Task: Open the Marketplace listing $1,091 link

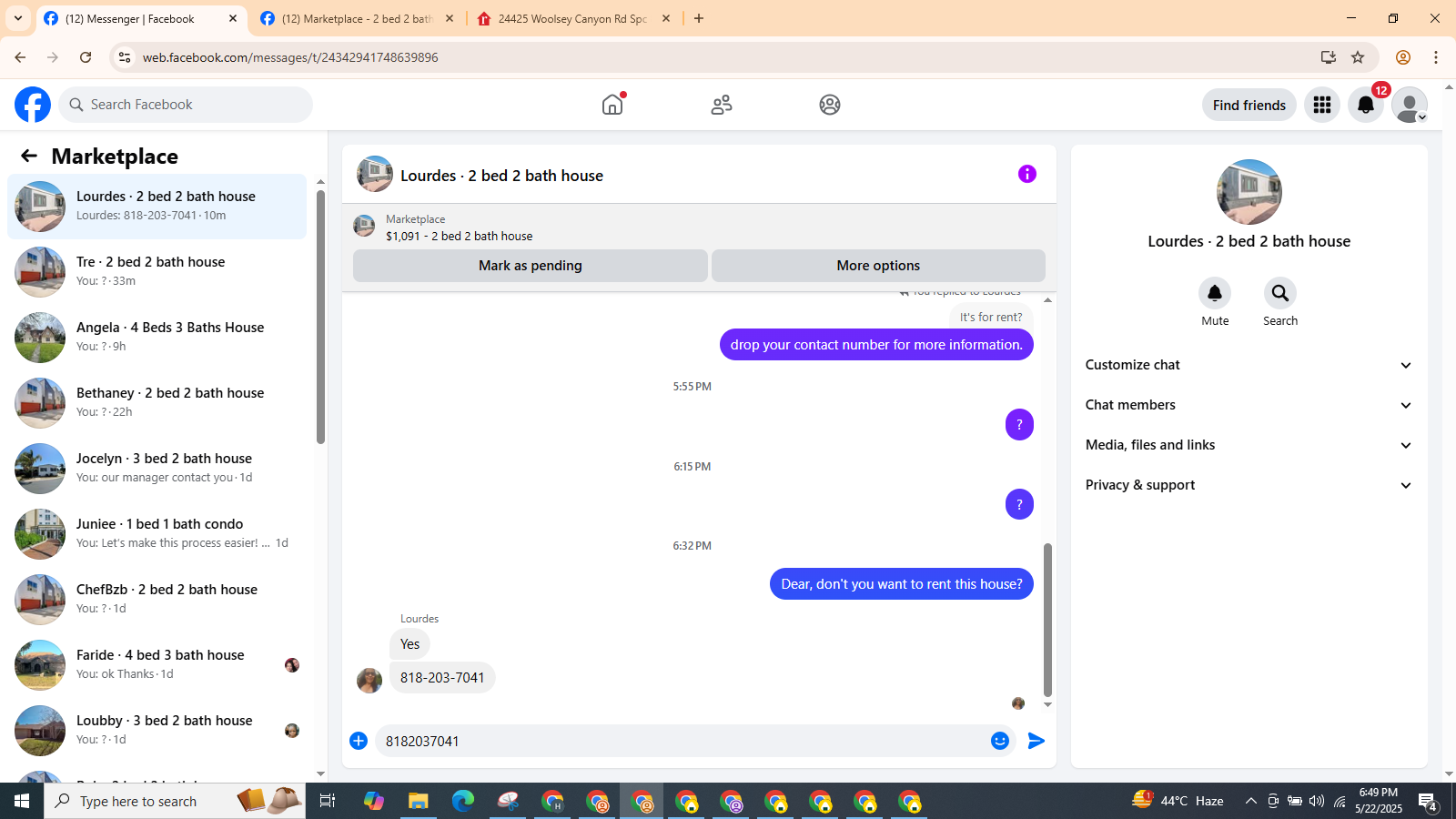Action: 460,236
